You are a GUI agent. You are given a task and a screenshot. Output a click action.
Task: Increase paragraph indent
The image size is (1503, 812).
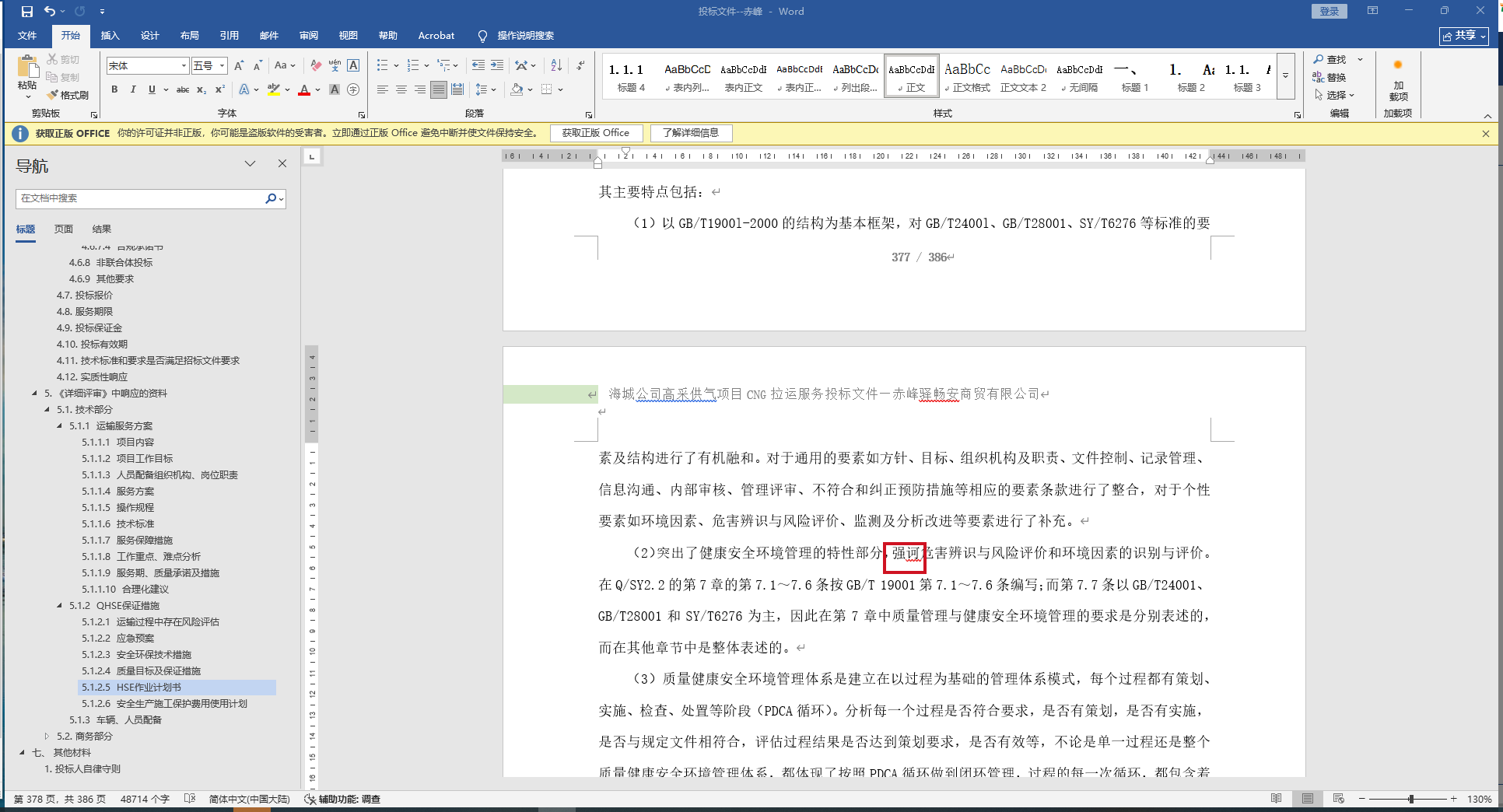click(497, 65)
